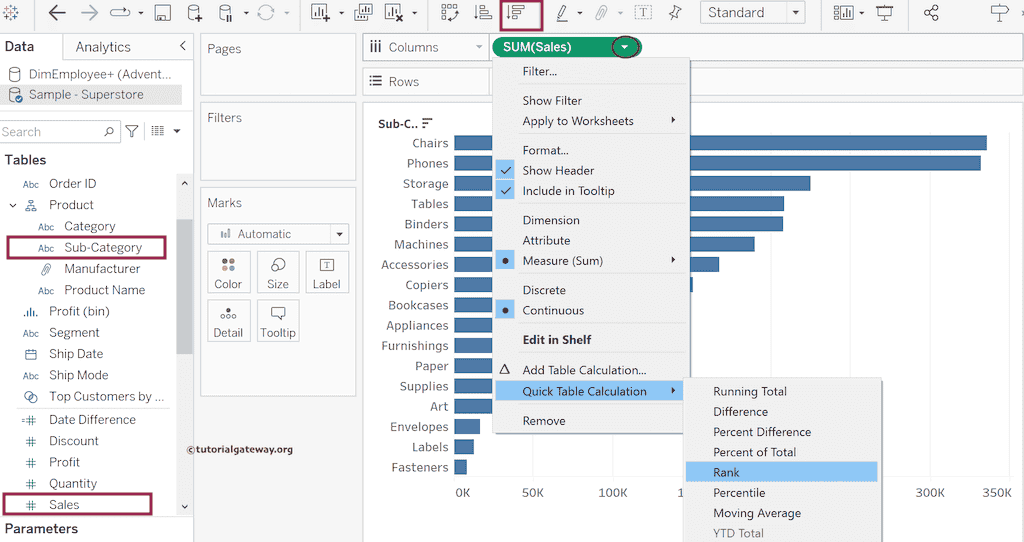Click the filter icon beside search
1024x542 pixels.
(132, 132)
